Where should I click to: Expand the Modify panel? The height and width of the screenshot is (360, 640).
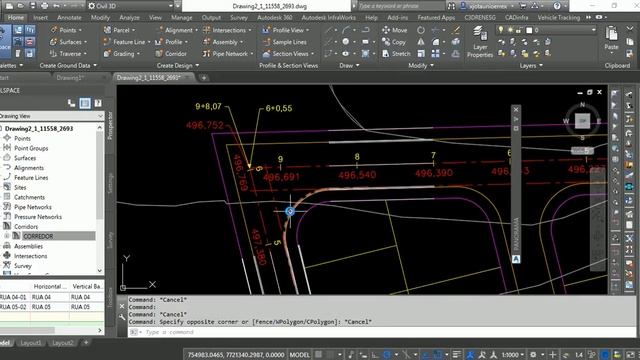coord(421,65)
